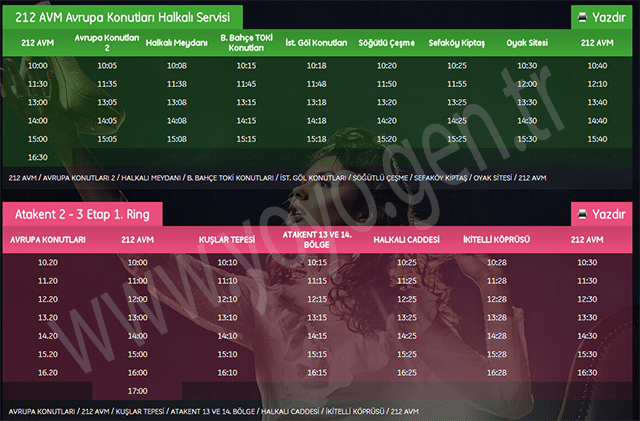Click the Oyak Sitesi column header
Image resolution: width=640 pixels, height=421 pixels.
528,43
